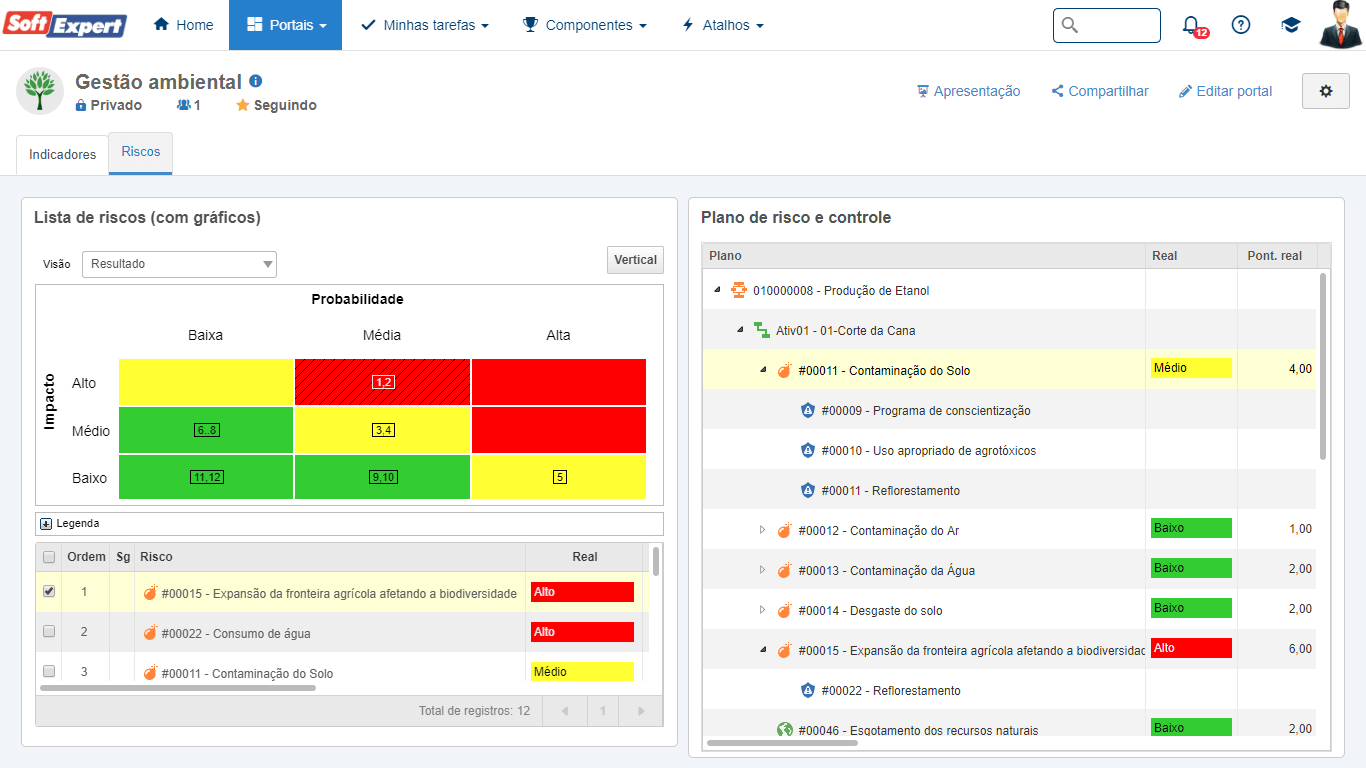Click the hatched red matrix cell labeled 1,2
This screenshot has height=768, width=1366.
pyautogui.click(x=382, y=382)
